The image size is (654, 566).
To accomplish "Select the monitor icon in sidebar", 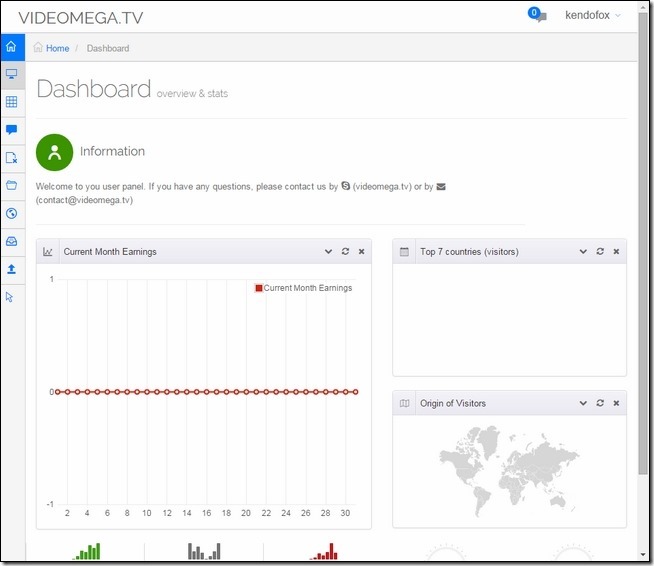I will [11, 74].
